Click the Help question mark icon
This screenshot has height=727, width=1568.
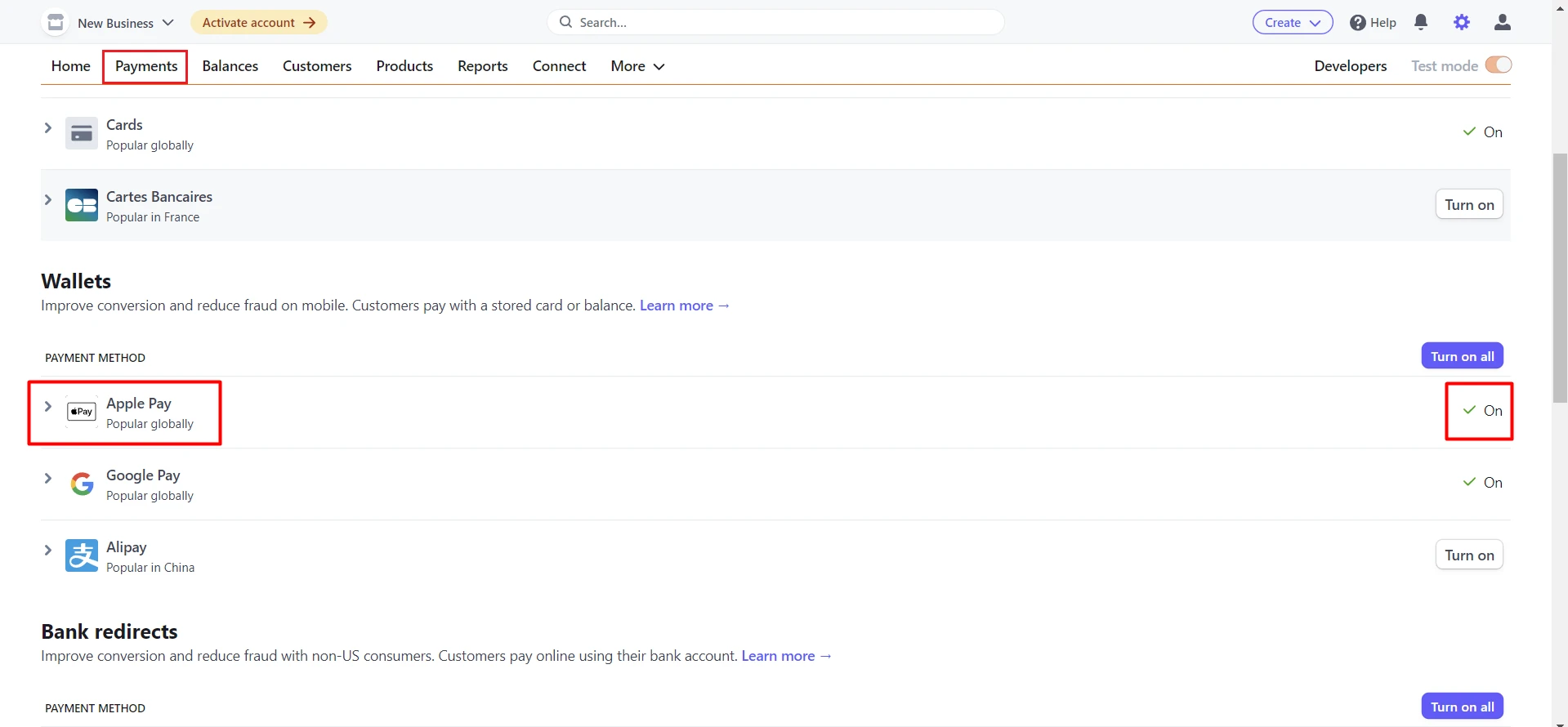coord(1358,23)
